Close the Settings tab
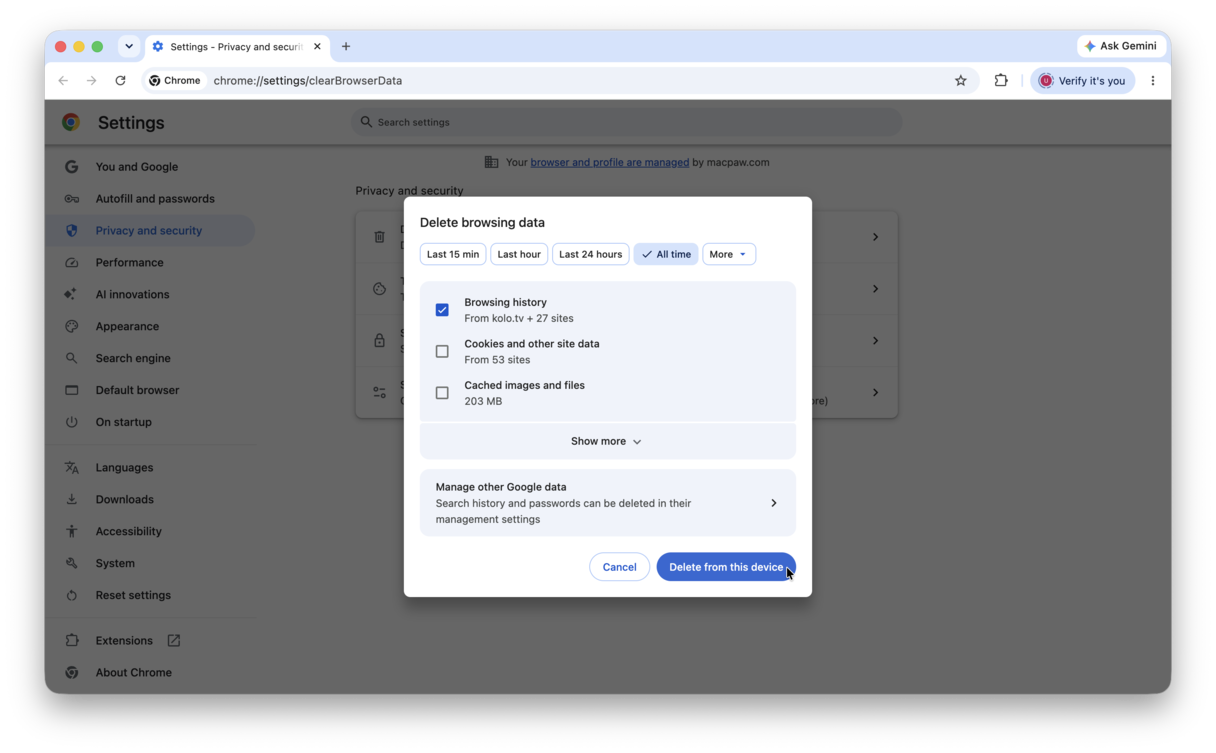 click(317, 47)
